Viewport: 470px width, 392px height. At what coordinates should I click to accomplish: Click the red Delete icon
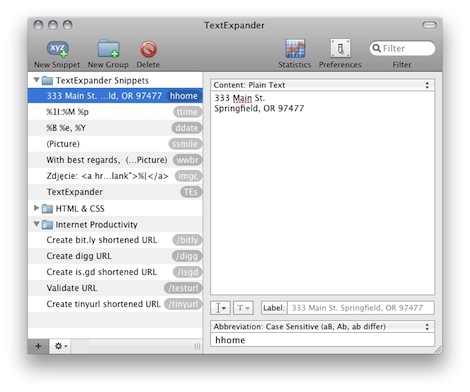point(148,49)
